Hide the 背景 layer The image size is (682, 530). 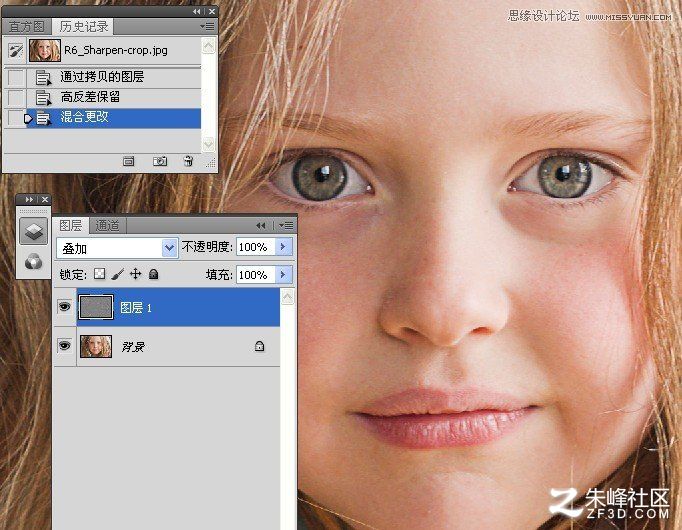(64, 346)
